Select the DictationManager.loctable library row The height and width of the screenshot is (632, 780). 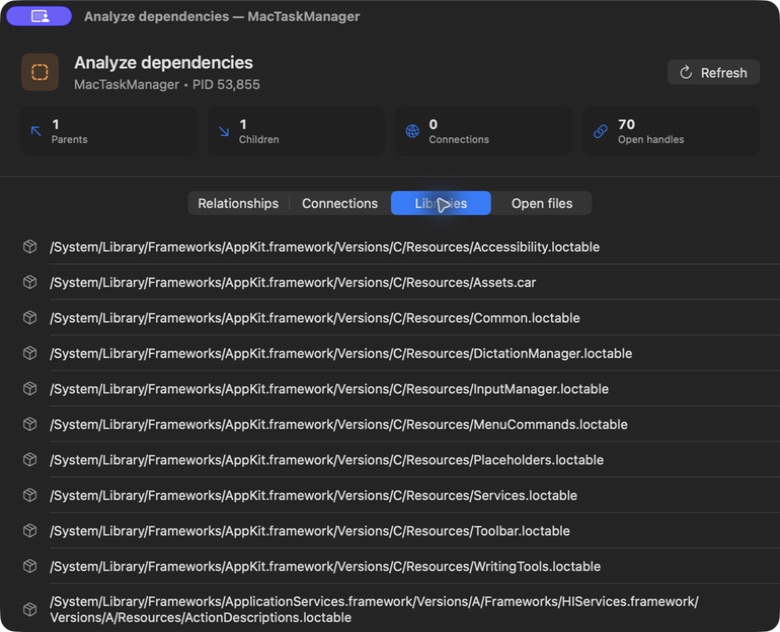400,353
